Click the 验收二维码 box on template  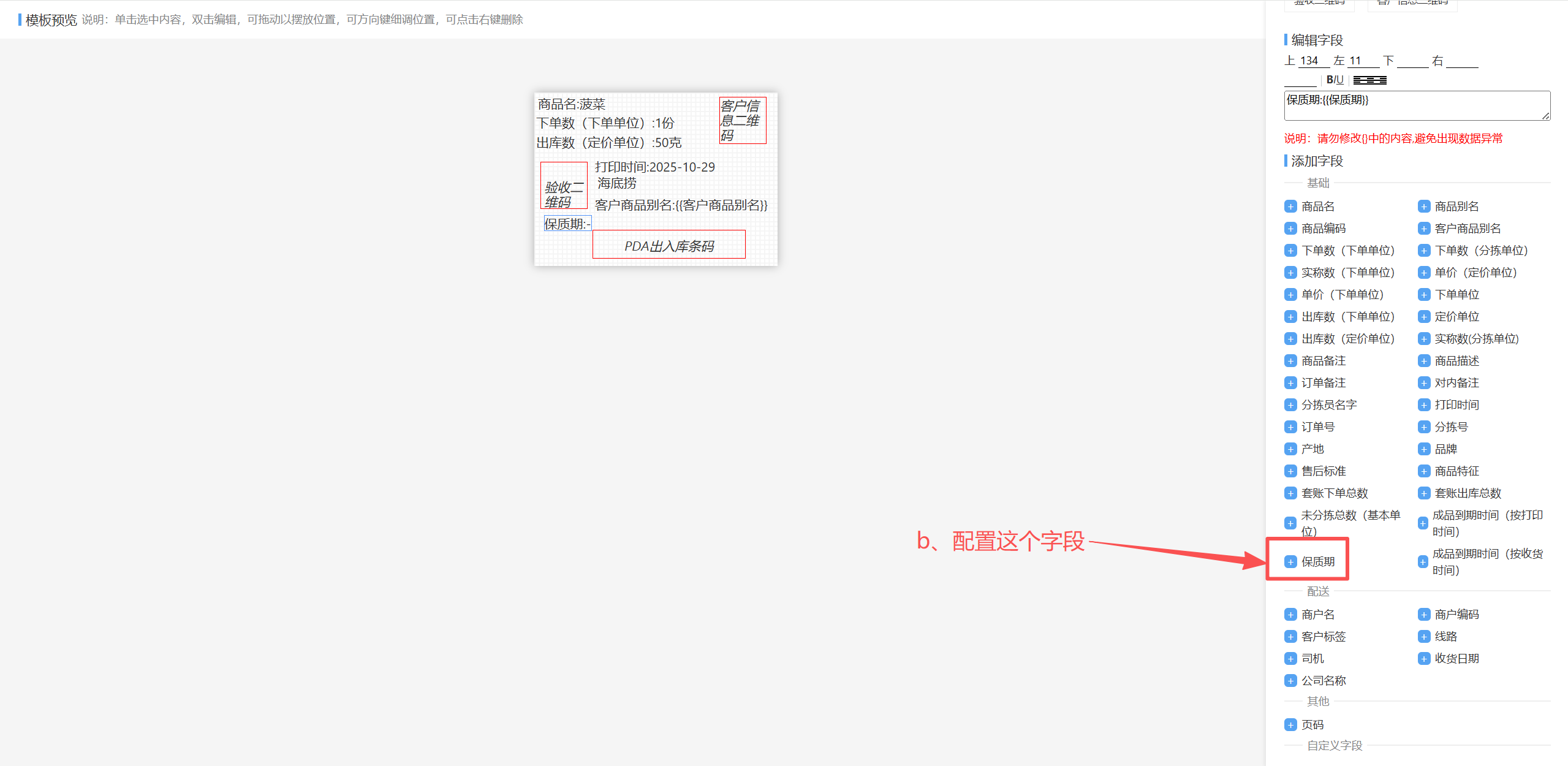coord(564,186)
